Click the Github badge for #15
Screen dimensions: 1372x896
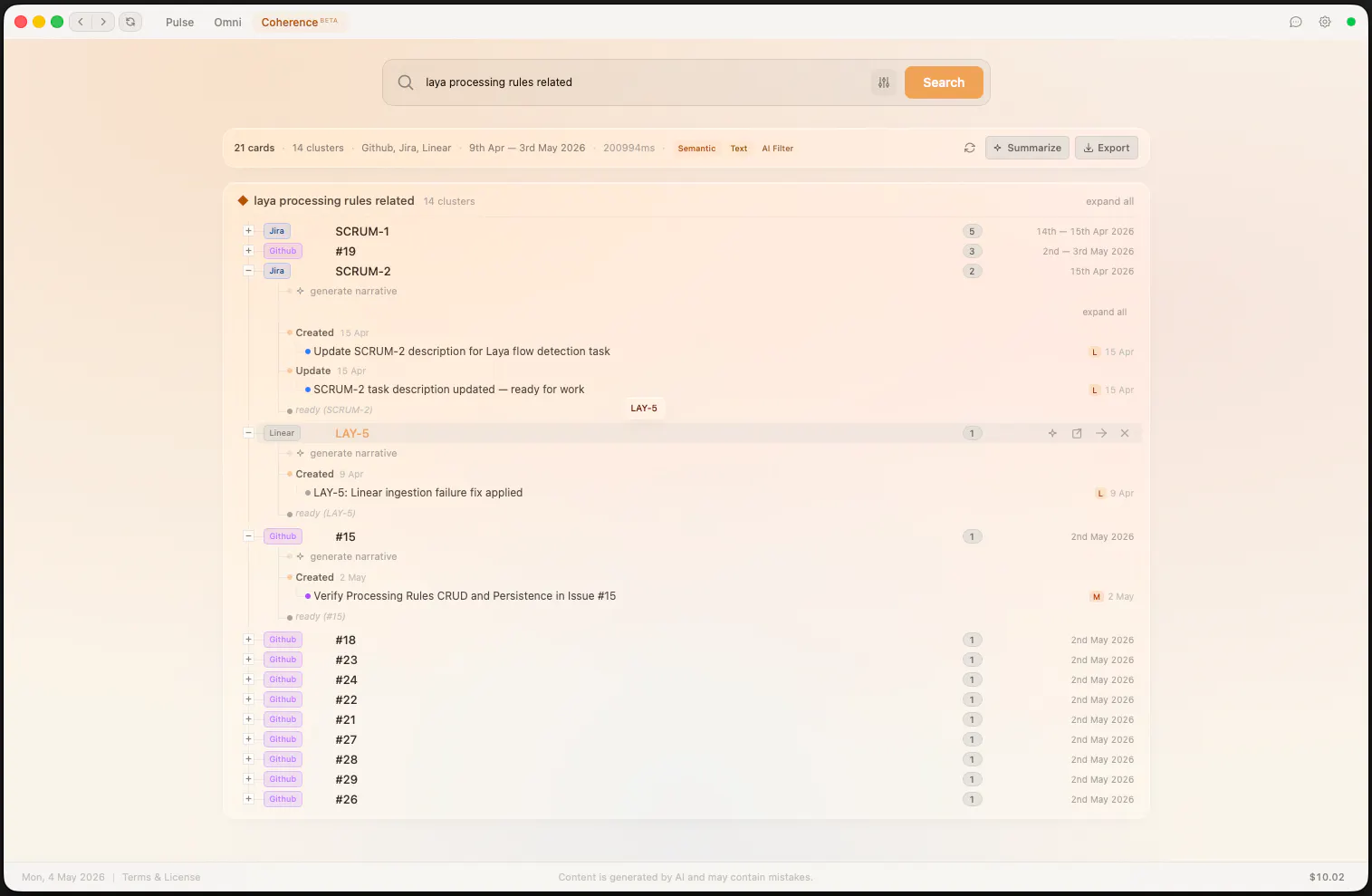283,536
